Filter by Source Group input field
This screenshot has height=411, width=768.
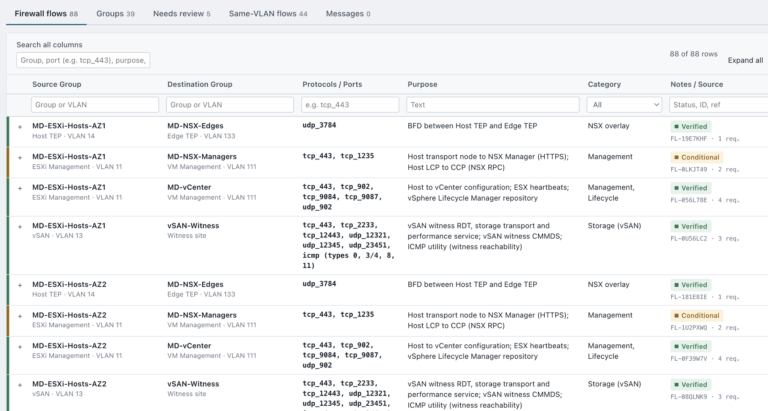point(95,104)
